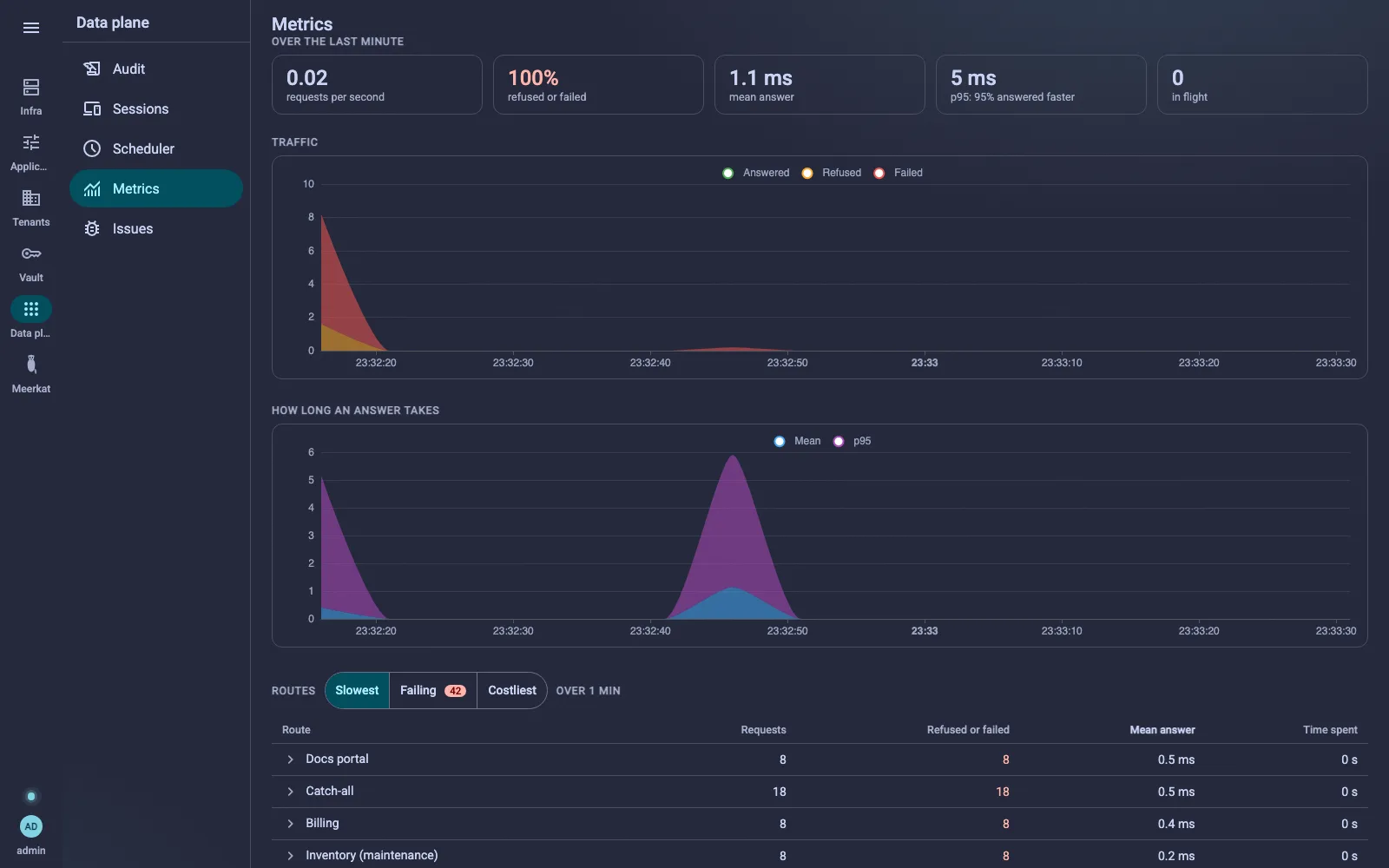Click the status indicator dot above avatar
The height and width of the screenshot is (868, 1389).
(x=31, y=796)
